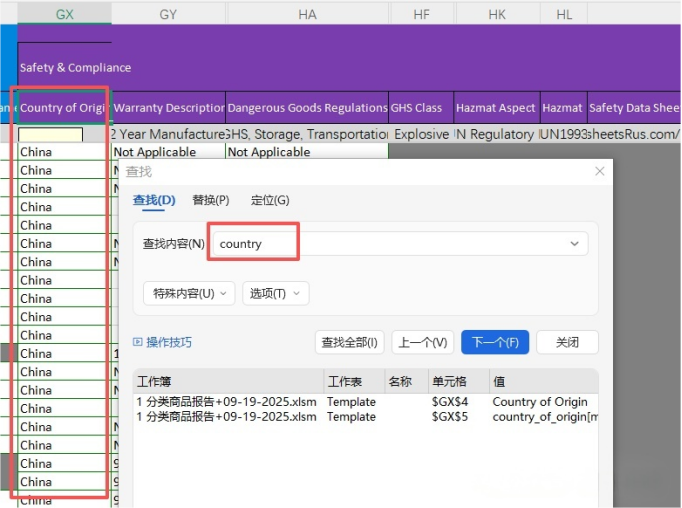Click the 查找全部(I) button
The image size is (682, 508).
point(349,342)
